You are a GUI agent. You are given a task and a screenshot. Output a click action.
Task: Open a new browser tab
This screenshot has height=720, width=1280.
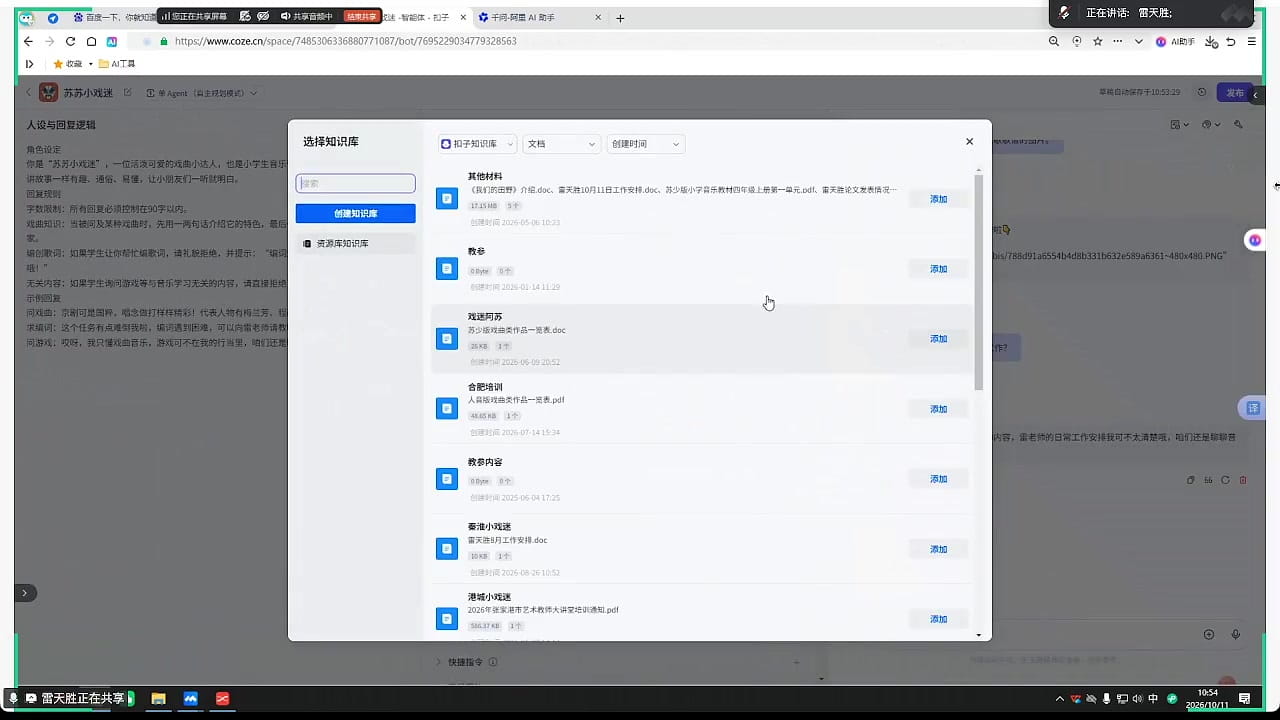[x=620, y=18]
